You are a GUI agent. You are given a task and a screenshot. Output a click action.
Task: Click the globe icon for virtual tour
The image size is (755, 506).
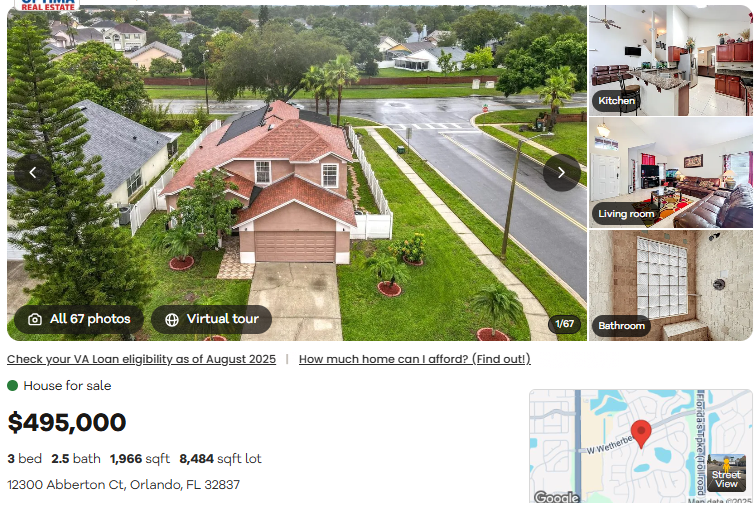[x=172, y=320]
